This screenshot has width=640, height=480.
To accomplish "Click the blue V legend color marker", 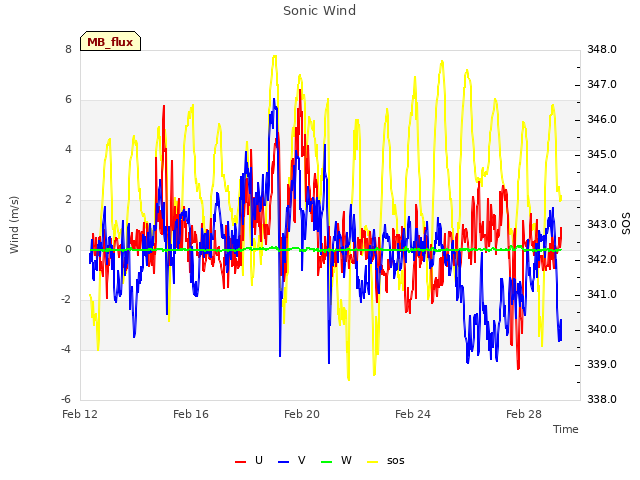I will tap(283, 462).
